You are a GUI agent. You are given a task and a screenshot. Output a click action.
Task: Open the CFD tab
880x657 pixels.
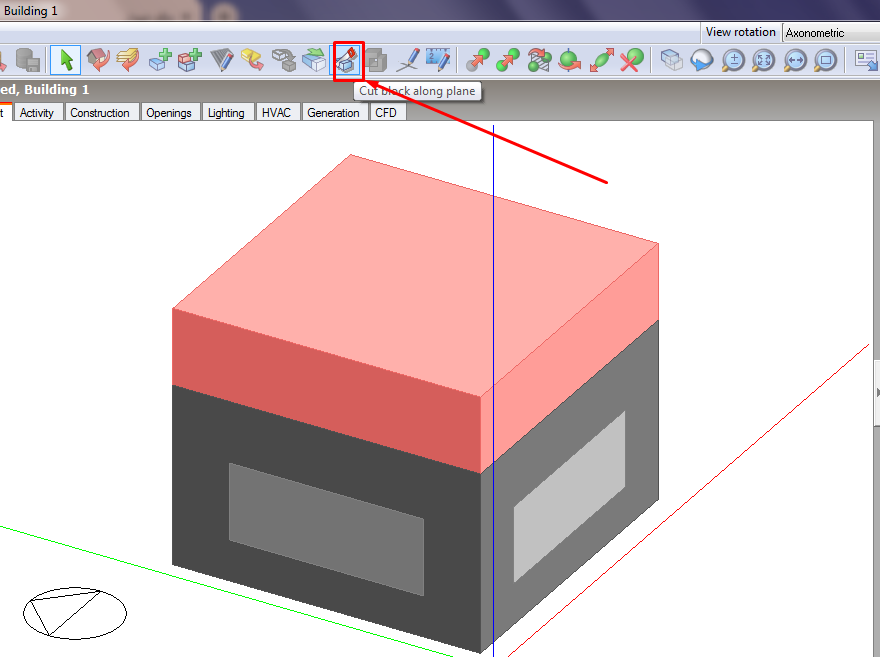point(386,113)
